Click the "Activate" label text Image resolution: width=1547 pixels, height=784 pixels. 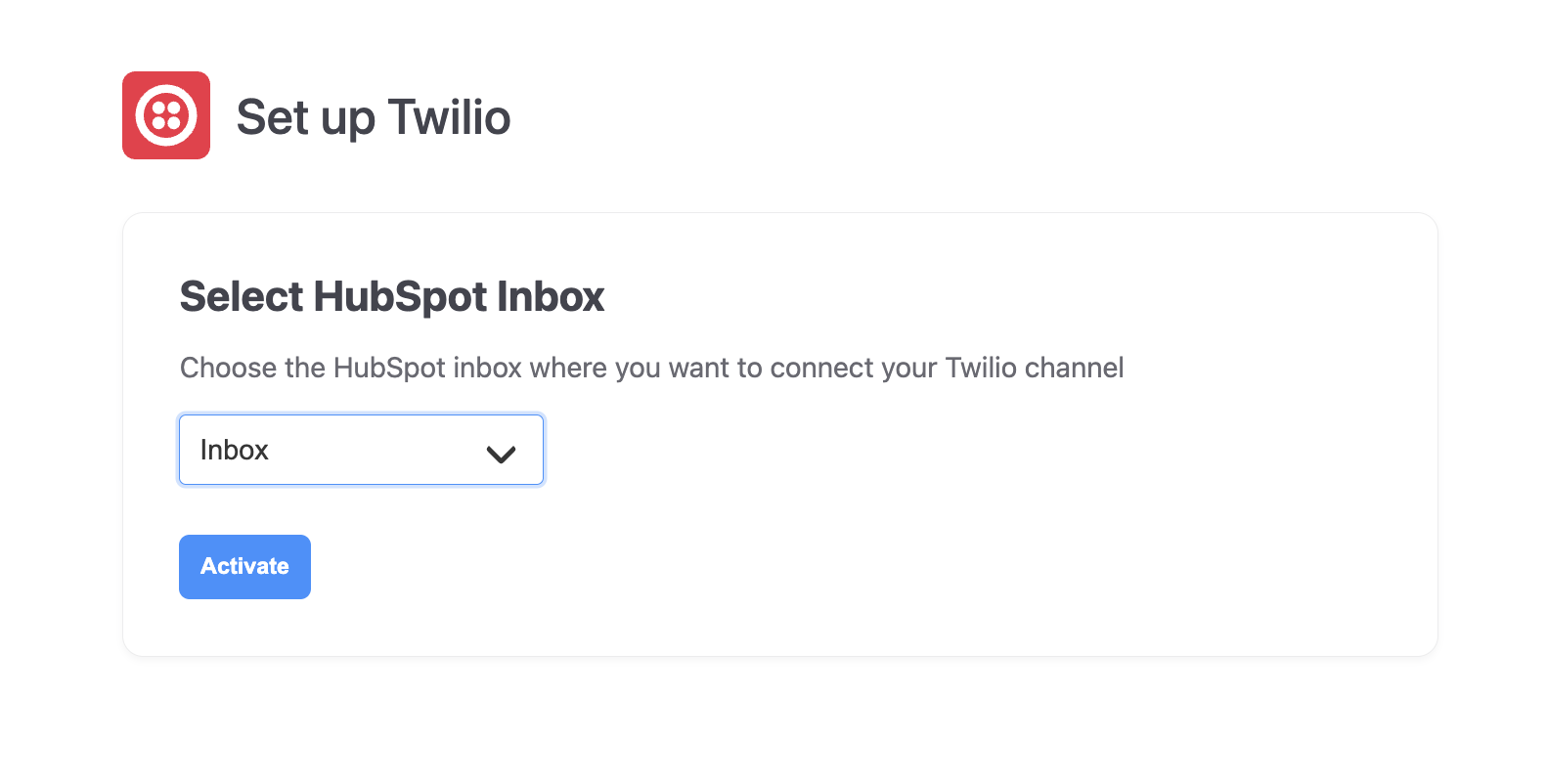click(x=244, y=567)
